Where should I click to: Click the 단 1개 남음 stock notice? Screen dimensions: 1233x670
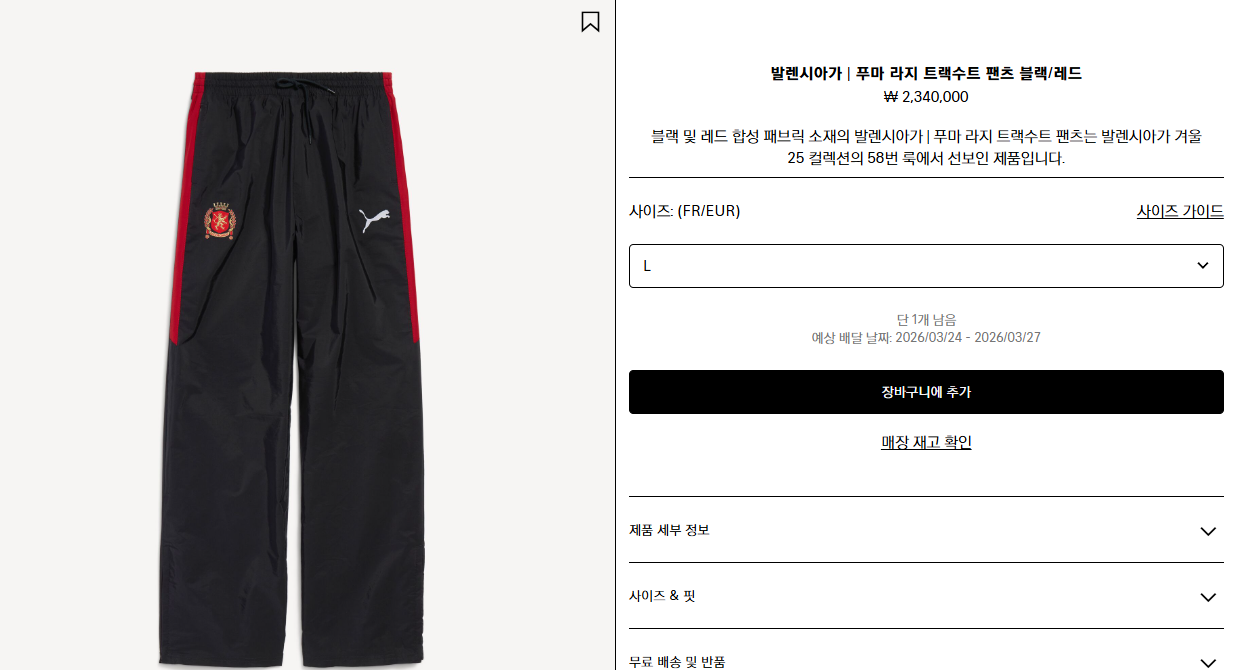click(926, 320)
